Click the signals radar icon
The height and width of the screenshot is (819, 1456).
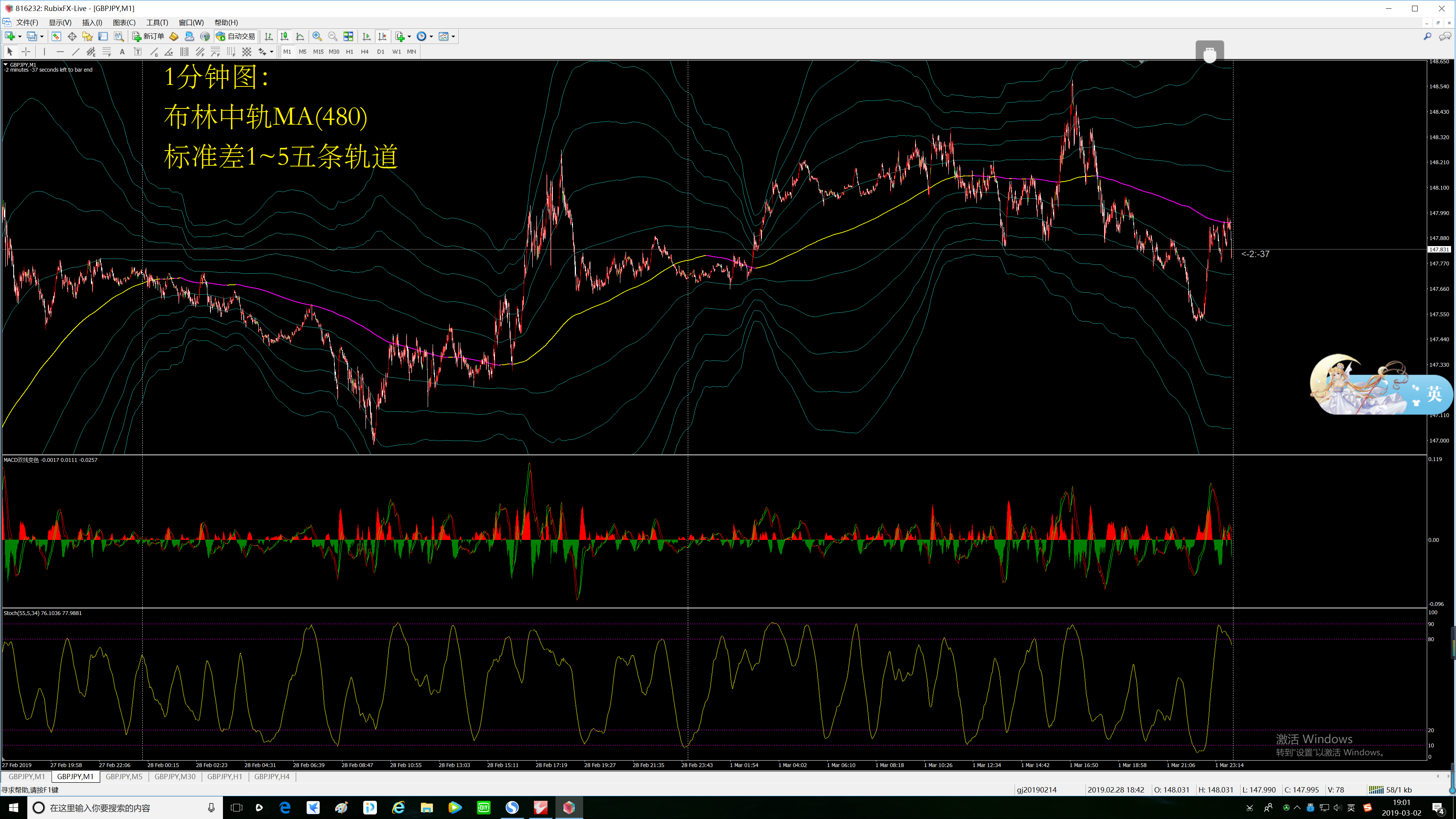205,36
